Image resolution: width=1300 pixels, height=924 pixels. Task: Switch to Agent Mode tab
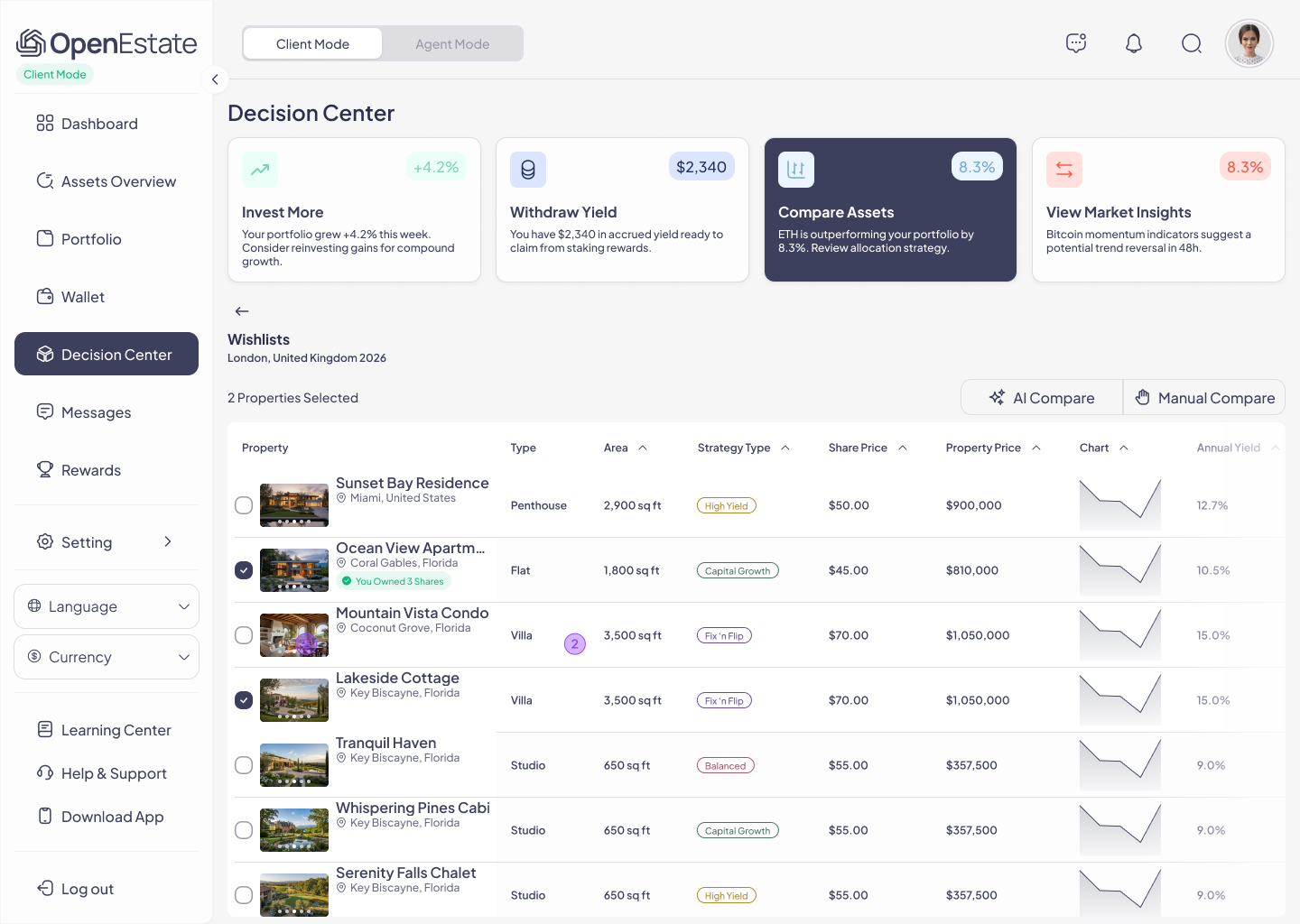coord(452,43)
